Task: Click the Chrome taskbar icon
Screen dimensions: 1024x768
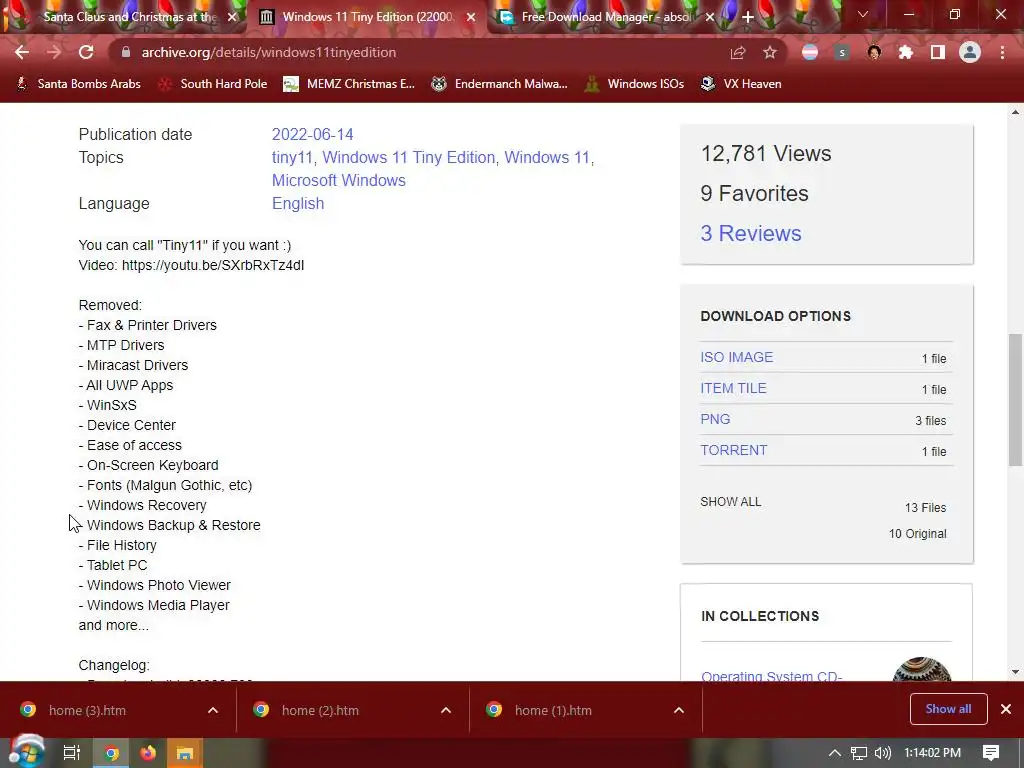Action: pyautogui.click(x=111, y=753)
